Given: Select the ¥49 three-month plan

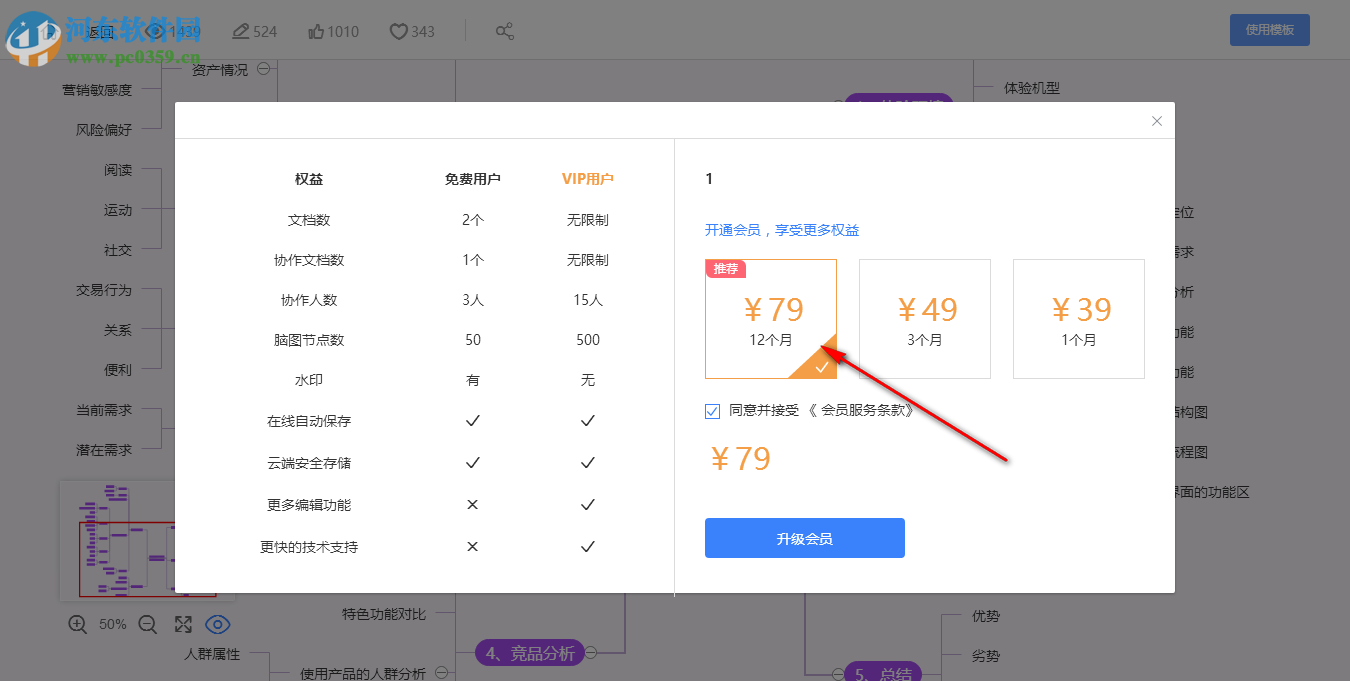Looking at the screenshot, I should (924, 318).
